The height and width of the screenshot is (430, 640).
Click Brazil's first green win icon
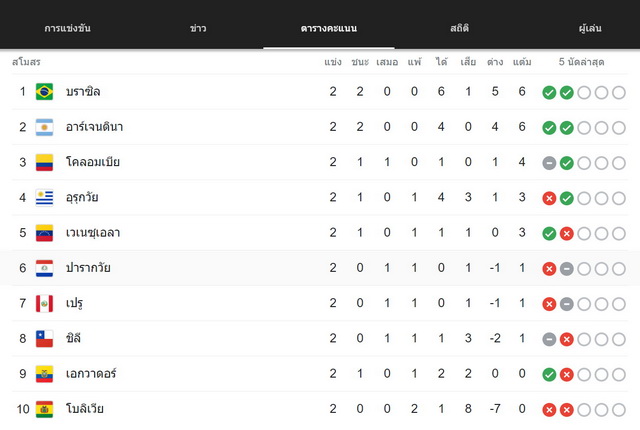(x=549, y=93)
